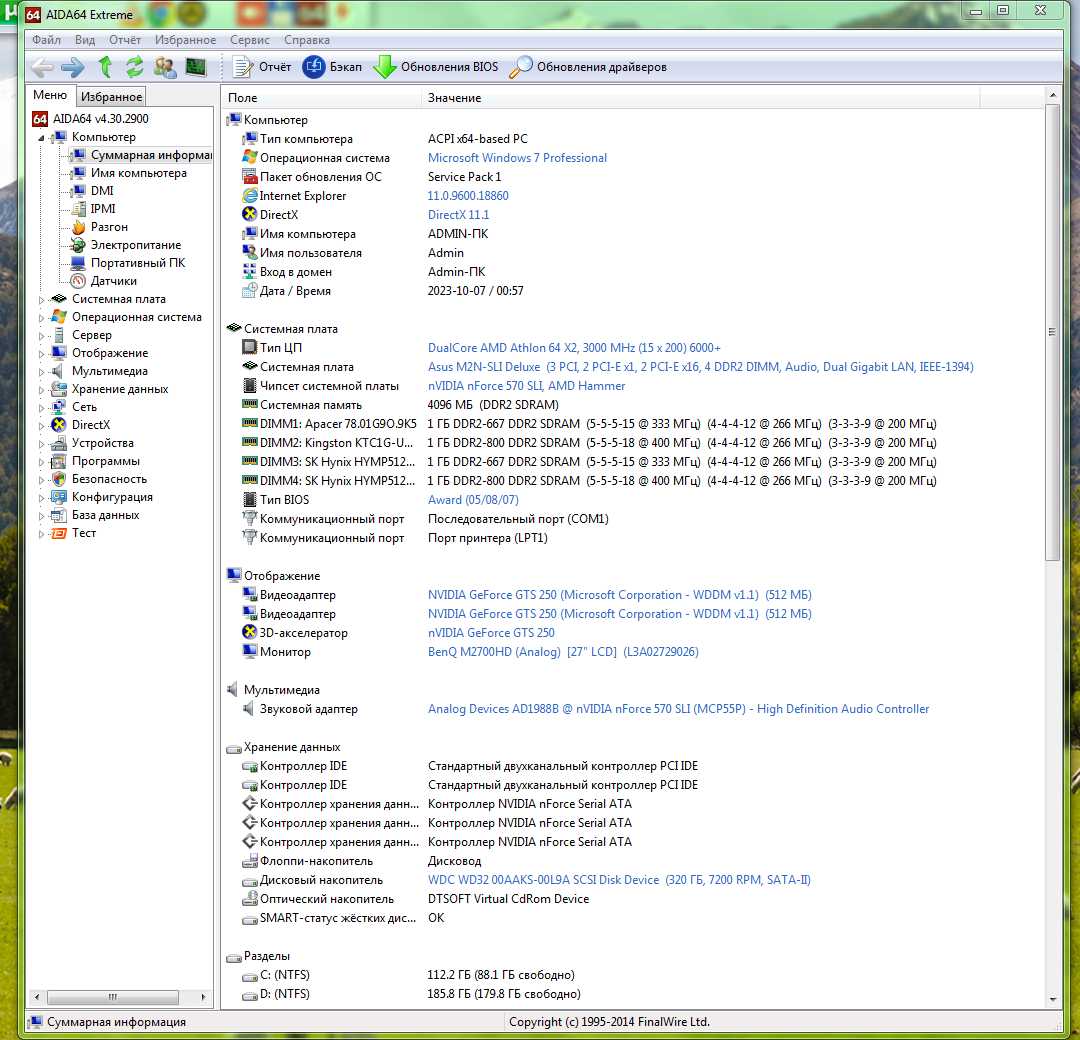
Task: Expand the Системная плата tree node
Action: [x=42, y=299]
